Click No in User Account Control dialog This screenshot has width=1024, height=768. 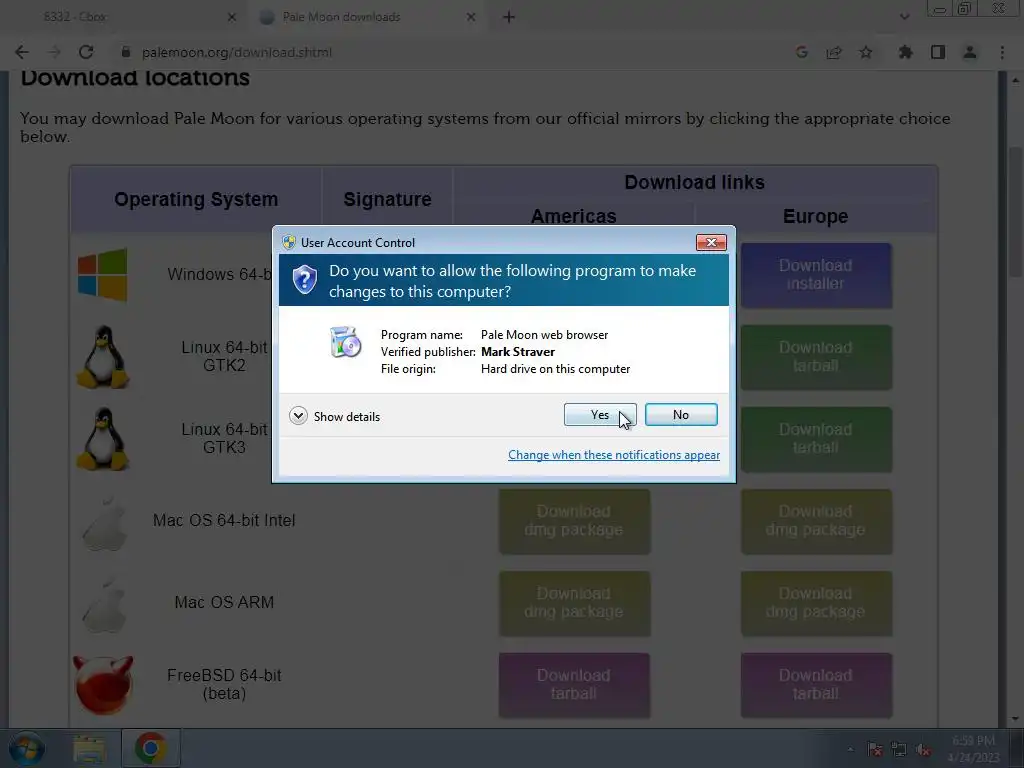pyautogui.click(x=680, y=415)
